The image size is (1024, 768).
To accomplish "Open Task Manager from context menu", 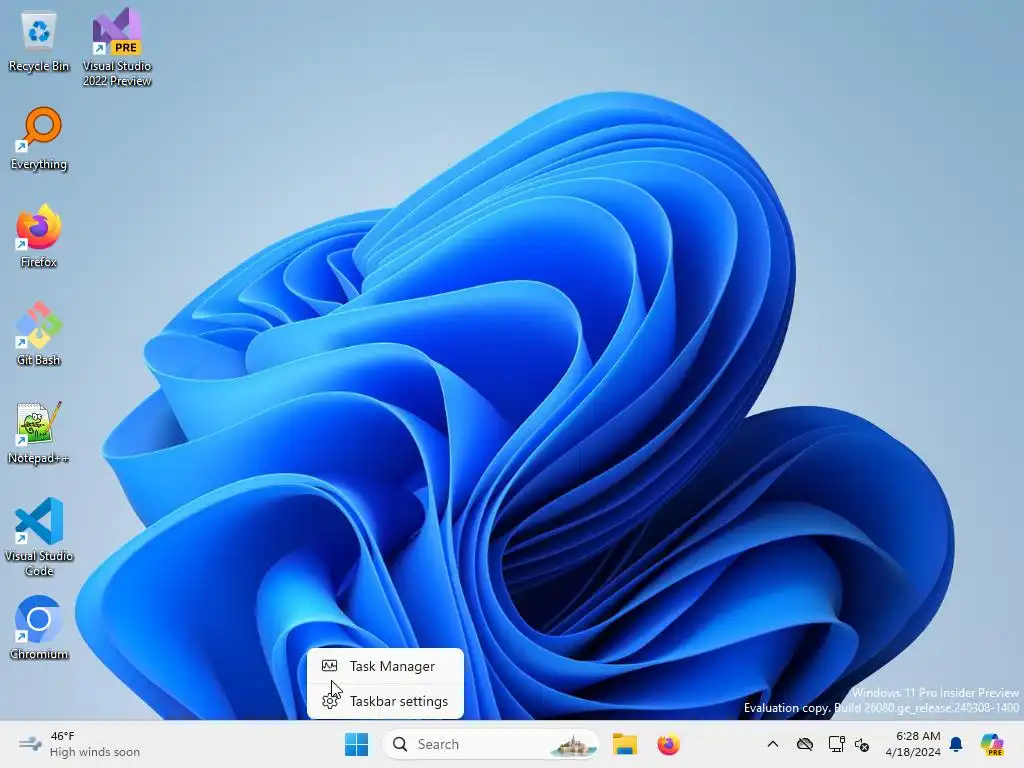I will coord(385,666).
